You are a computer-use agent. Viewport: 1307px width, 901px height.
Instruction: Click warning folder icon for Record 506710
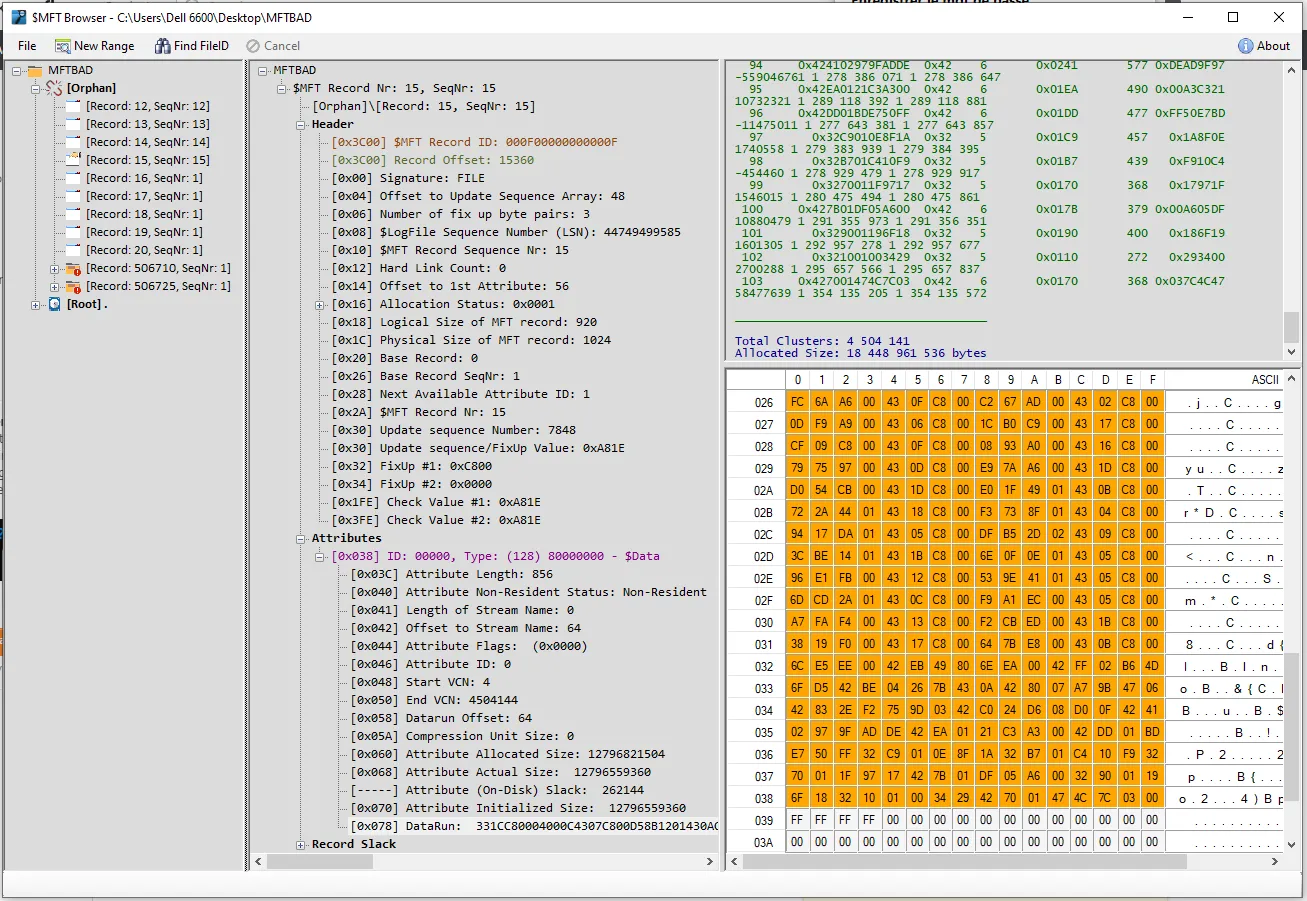[73, 268]
